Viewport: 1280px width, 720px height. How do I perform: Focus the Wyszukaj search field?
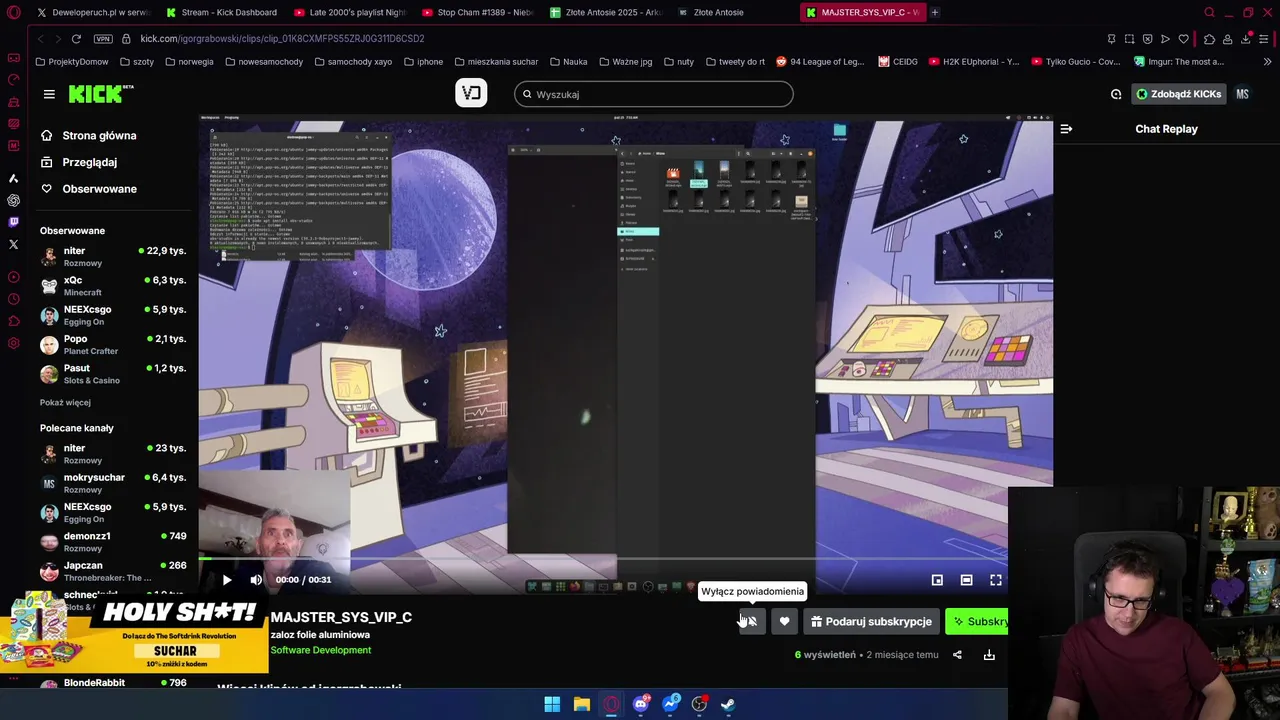click(654, 94)
